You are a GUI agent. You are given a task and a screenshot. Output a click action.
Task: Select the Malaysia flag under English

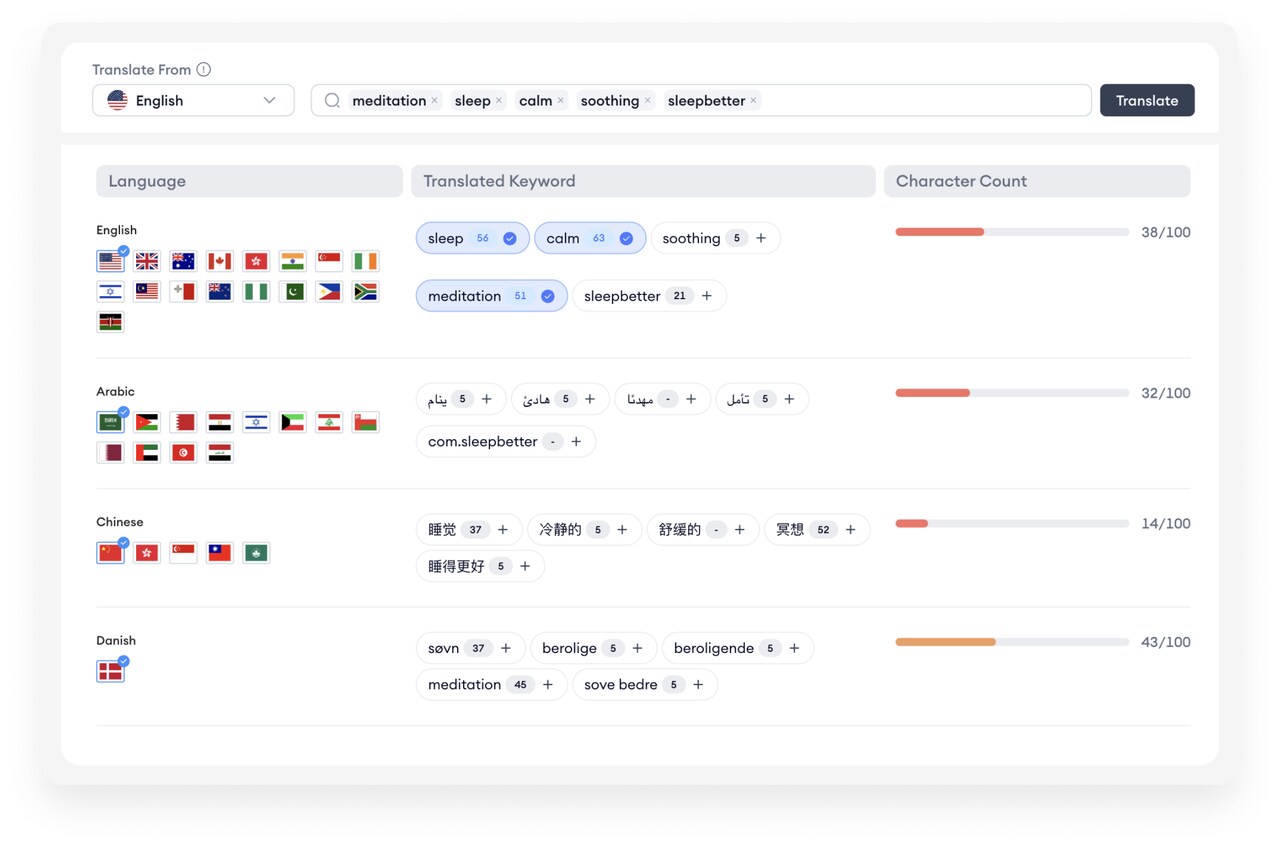(147, 292)
